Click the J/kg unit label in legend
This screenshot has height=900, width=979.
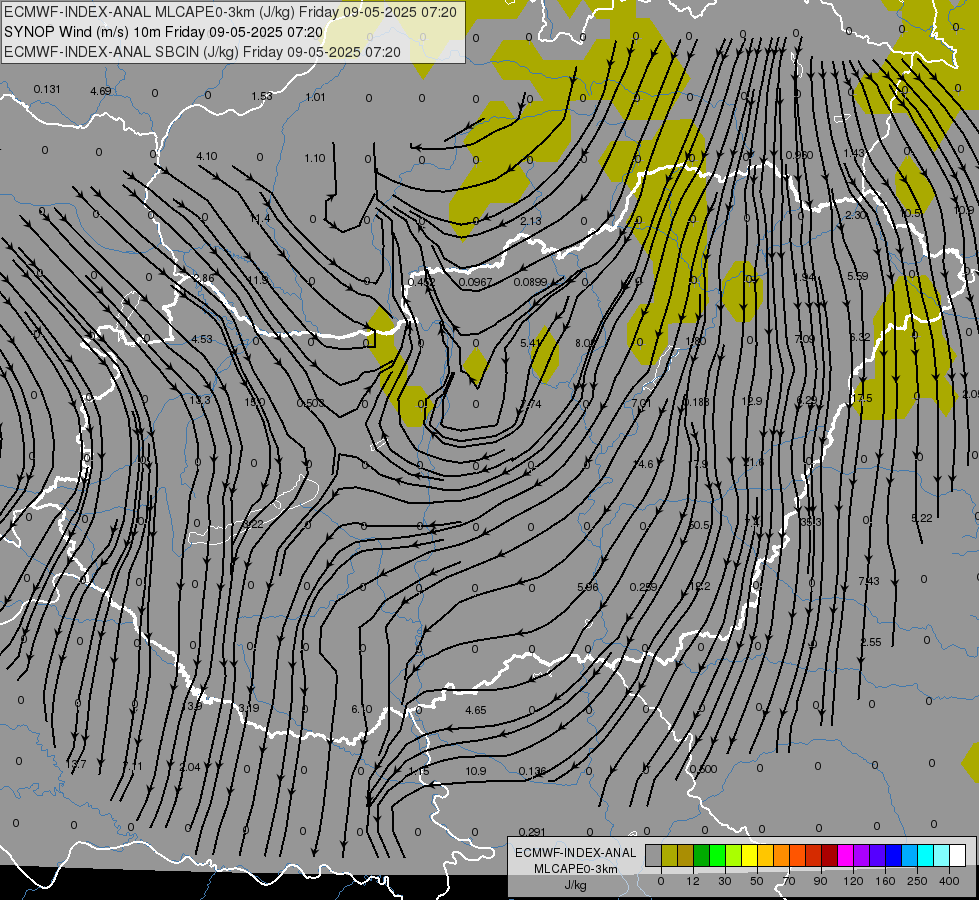coord(575,885)
